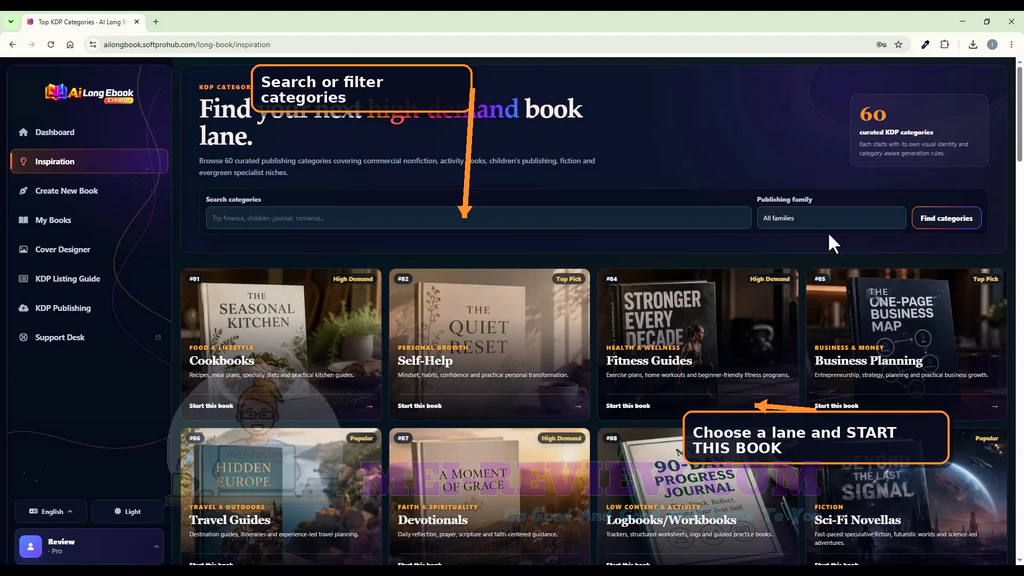Click the browser home icon

tap(70, 44)
